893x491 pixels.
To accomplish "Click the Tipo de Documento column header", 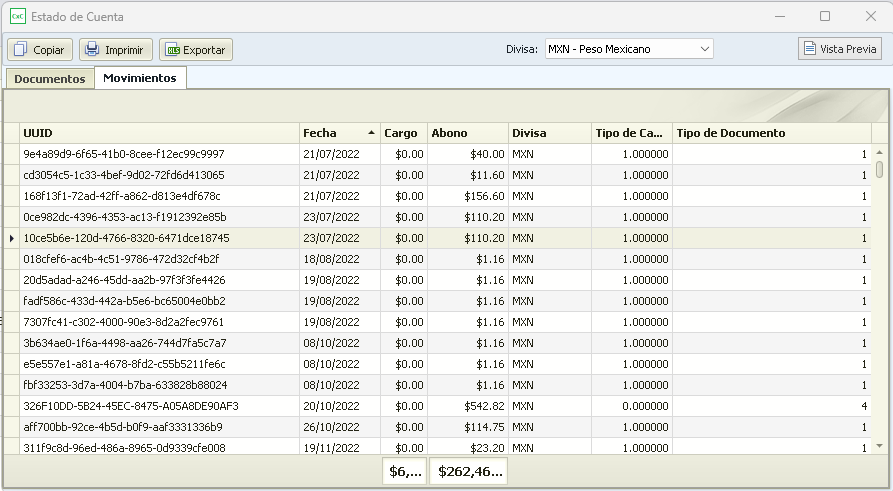I will tap(770, 133).
